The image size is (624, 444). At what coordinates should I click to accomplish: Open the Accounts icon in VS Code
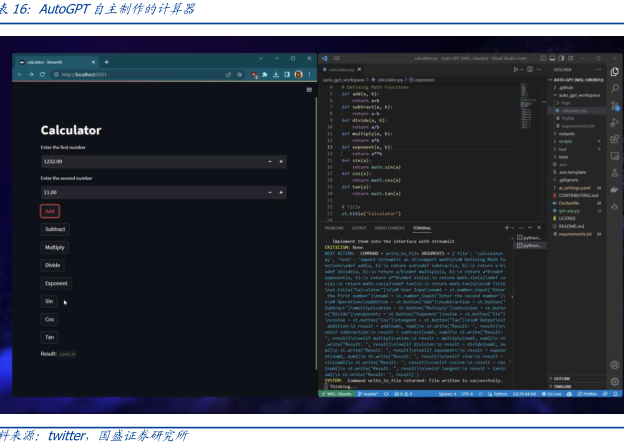point(613,365)
